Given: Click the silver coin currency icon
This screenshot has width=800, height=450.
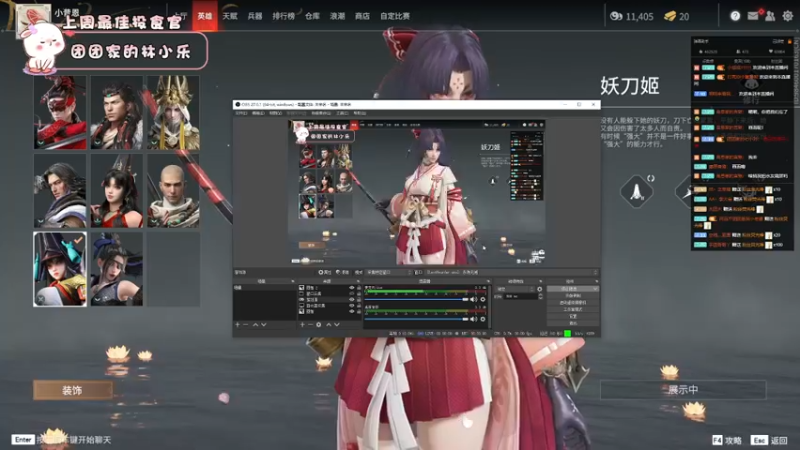Looking at the screenshot, I should (x=616, y=16).
